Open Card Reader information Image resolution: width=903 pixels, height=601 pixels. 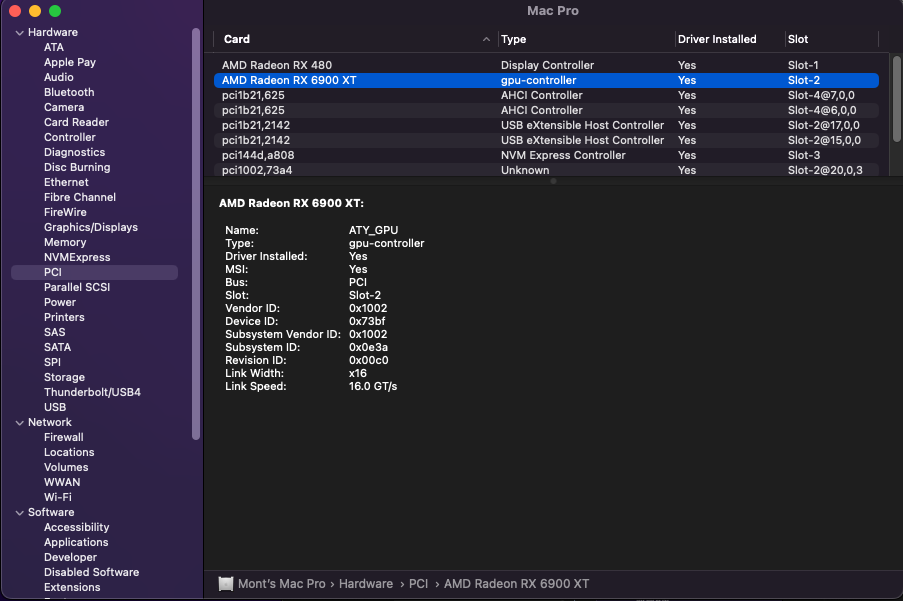tap(77, 122)
